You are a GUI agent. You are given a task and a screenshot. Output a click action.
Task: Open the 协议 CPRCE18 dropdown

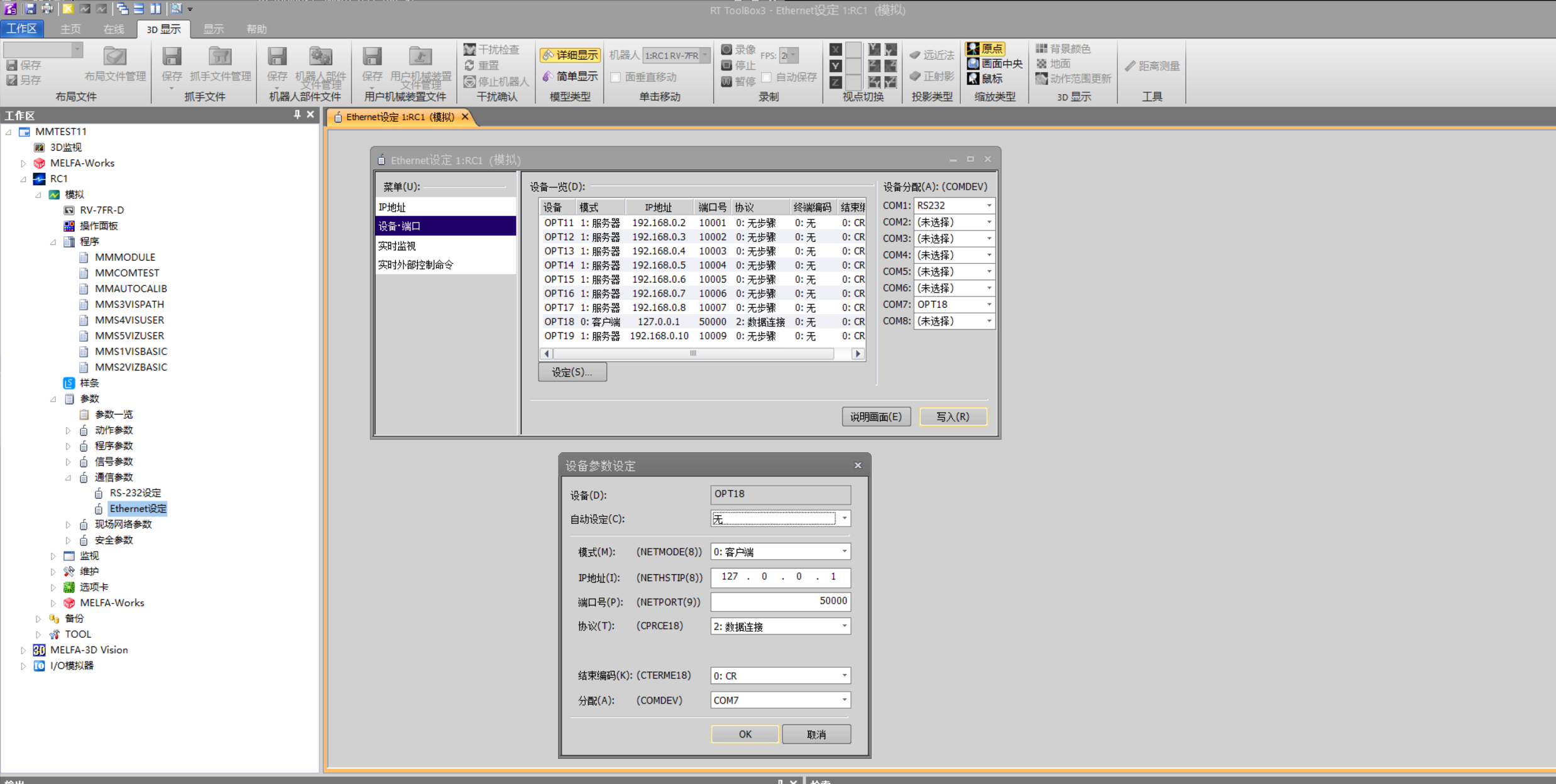tap(844, 626)
